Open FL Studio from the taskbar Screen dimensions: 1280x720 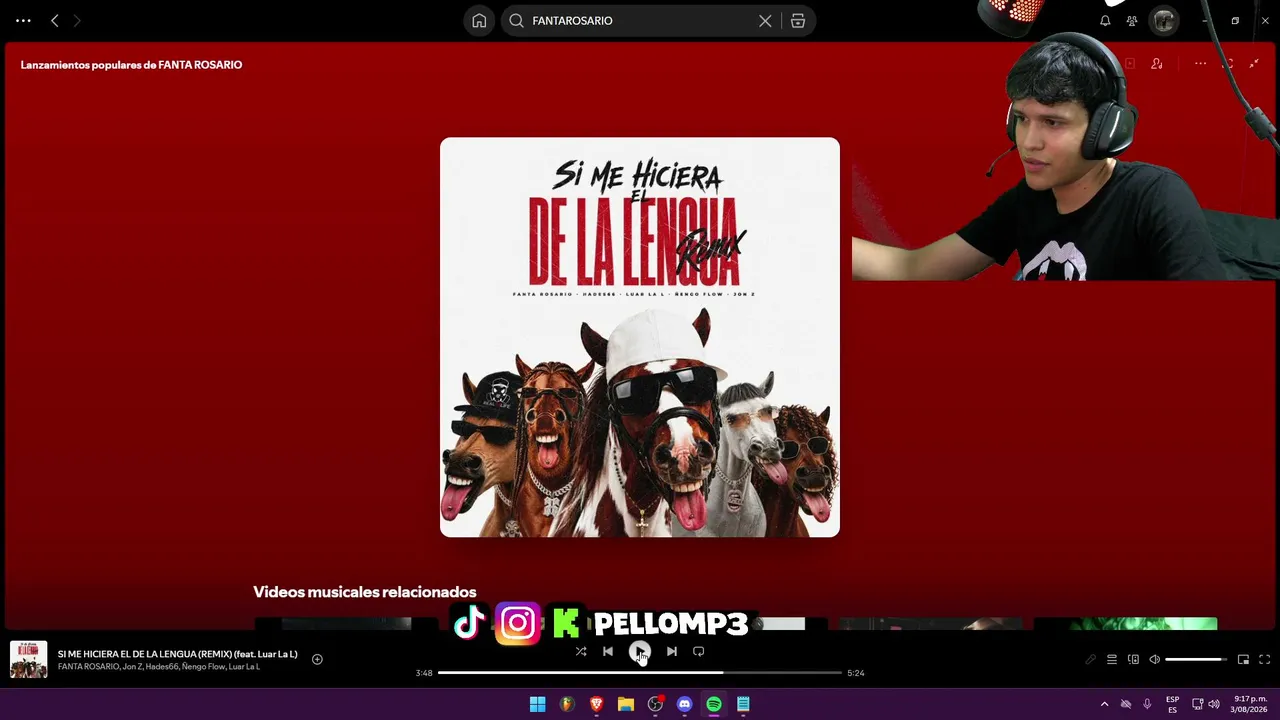(567, 704)
